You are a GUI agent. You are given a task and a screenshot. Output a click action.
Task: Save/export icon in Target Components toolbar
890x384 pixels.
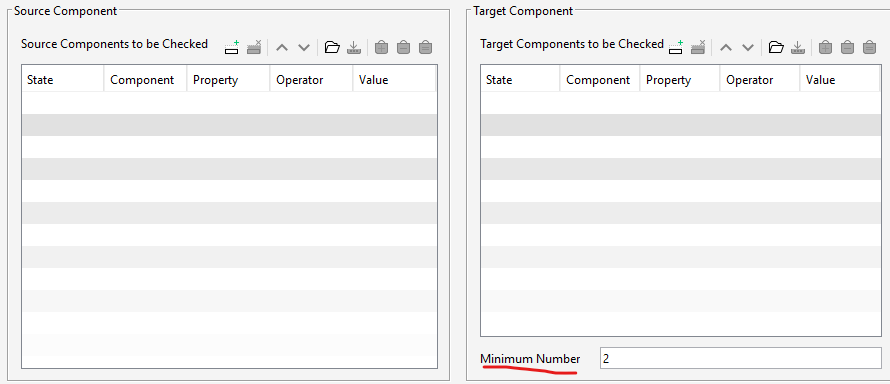click(797, 48)
